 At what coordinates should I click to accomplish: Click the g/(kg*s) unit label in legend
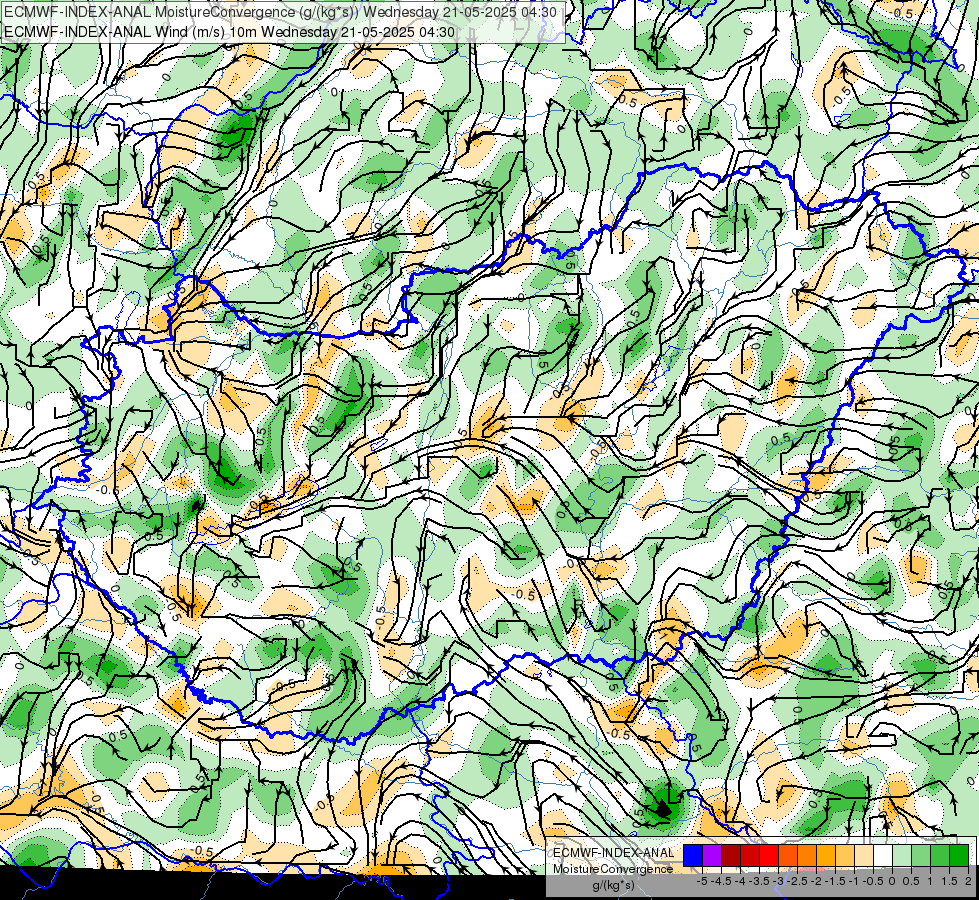click(613, 885)
